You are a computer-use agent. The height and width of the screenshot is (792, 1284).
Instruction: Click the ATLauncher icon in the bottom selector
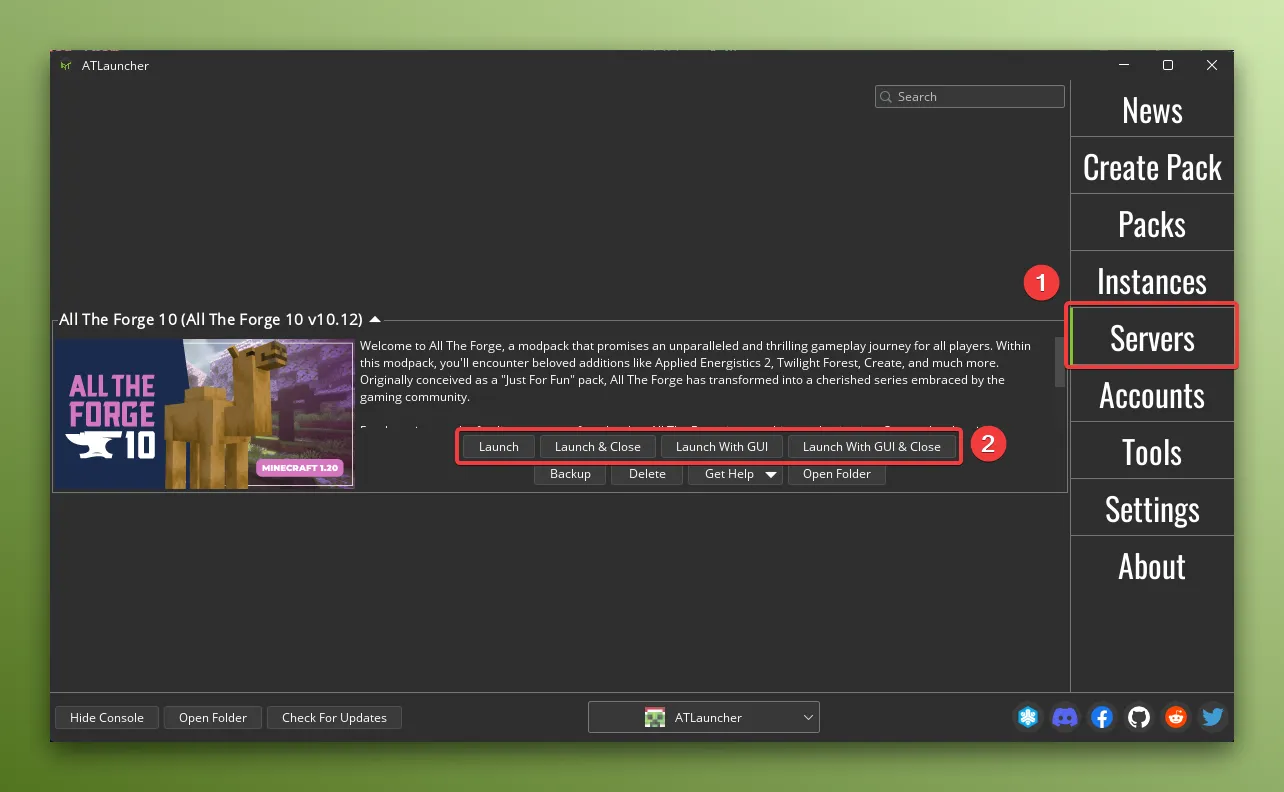(x=655, y=717)
